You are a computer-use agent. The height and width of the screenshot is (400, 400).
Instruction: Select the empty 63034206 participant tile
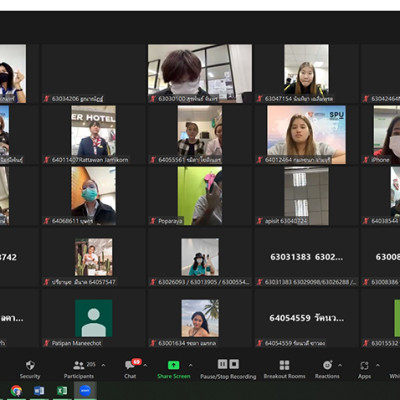tap(94, 73)
